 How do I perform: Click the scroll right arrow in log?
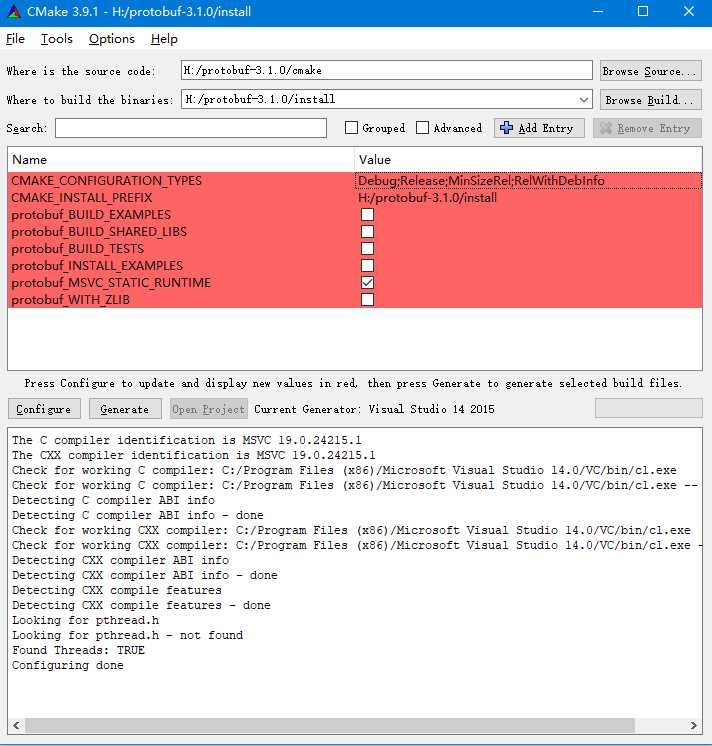[693, 725]
